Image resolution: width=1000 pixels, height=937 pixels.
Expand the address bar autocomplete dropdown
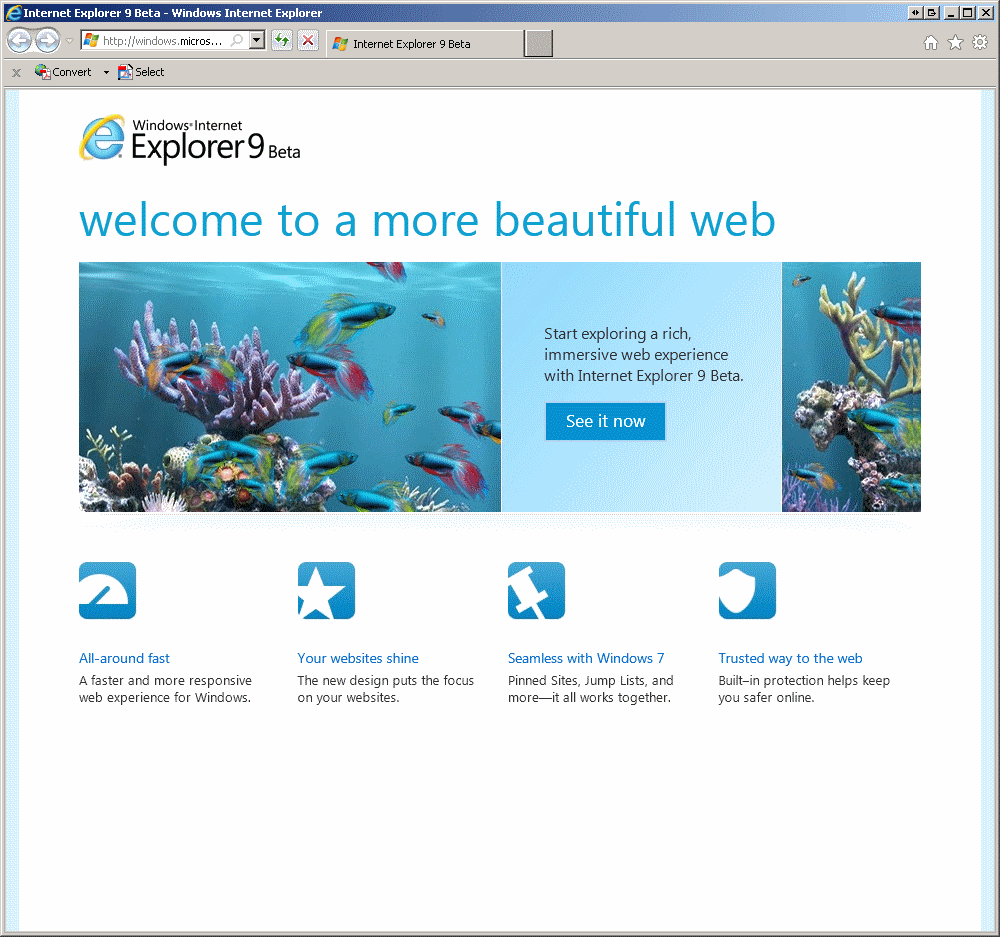pyautogui.click(x=257, y=41)
